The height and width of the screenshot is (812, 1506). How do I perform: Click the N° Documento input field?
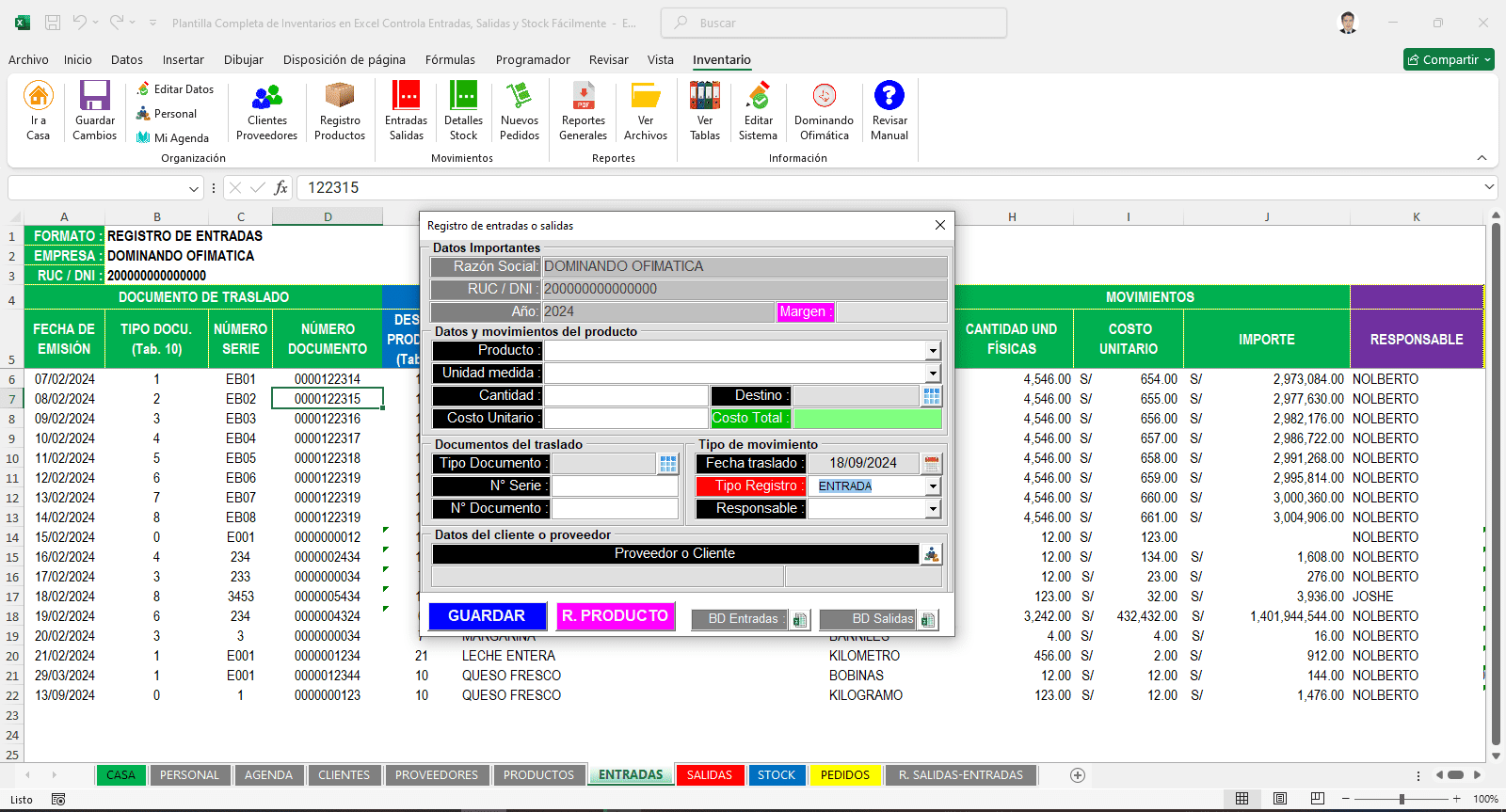[x=615, y=509]
